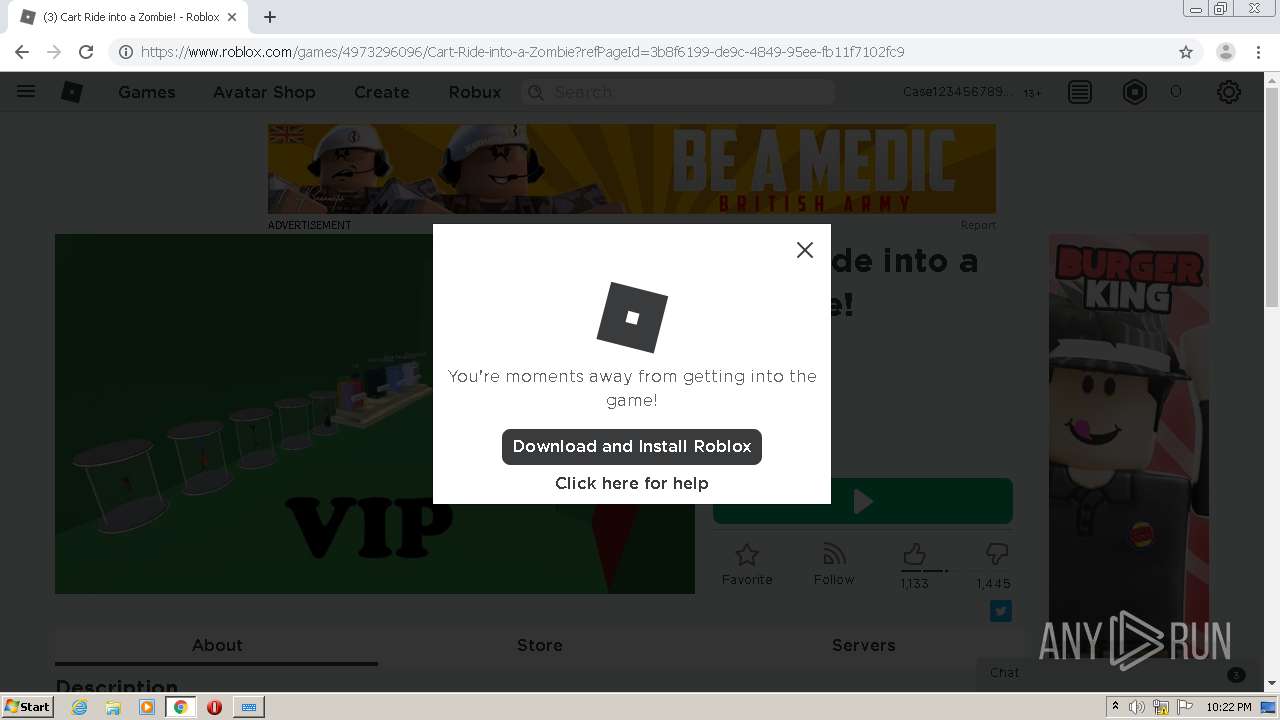The width and height of the screenshot is (1280, 720).
Task: Close the Cart Ride into a Zombie tab
Action: click(x=232, y=17)
